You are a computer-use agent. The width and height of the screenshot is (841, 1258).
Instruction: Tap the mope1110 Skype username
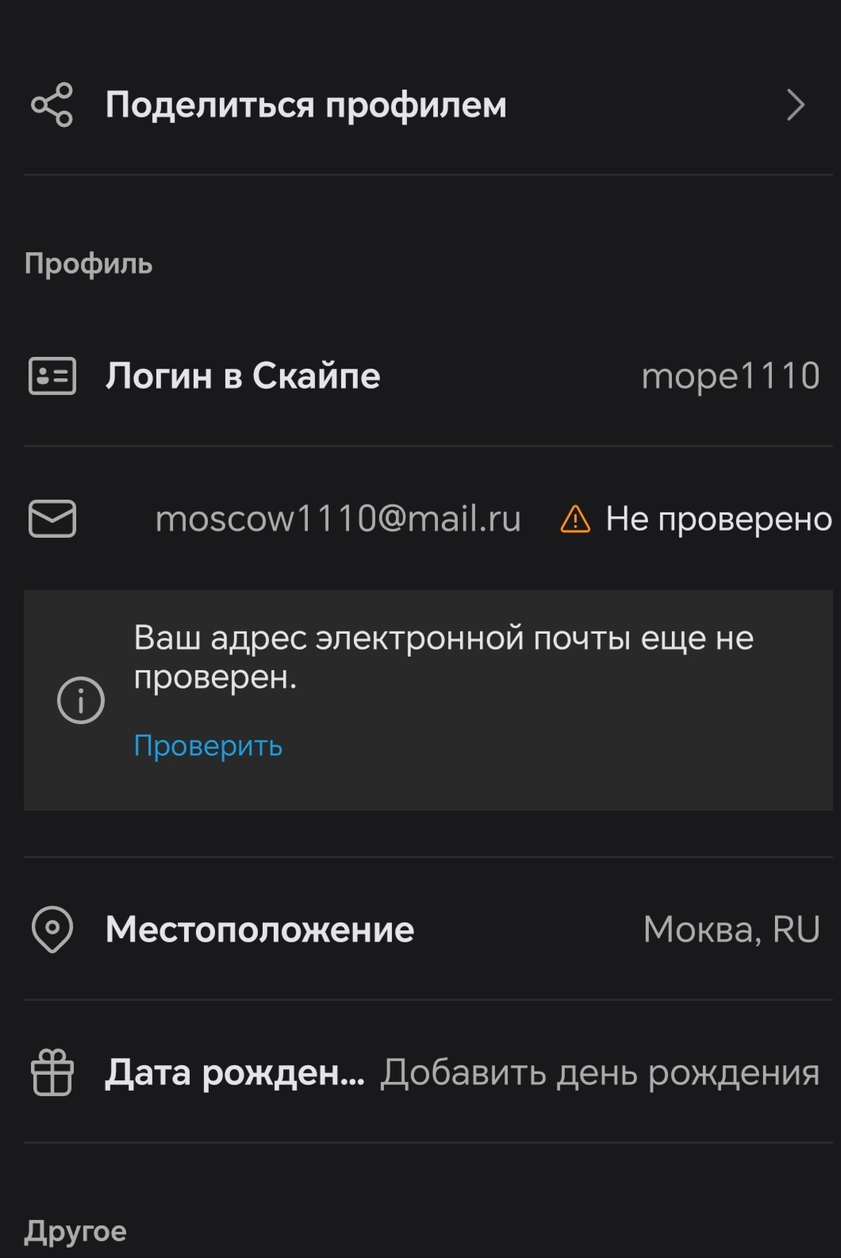[x=730, y=376]
